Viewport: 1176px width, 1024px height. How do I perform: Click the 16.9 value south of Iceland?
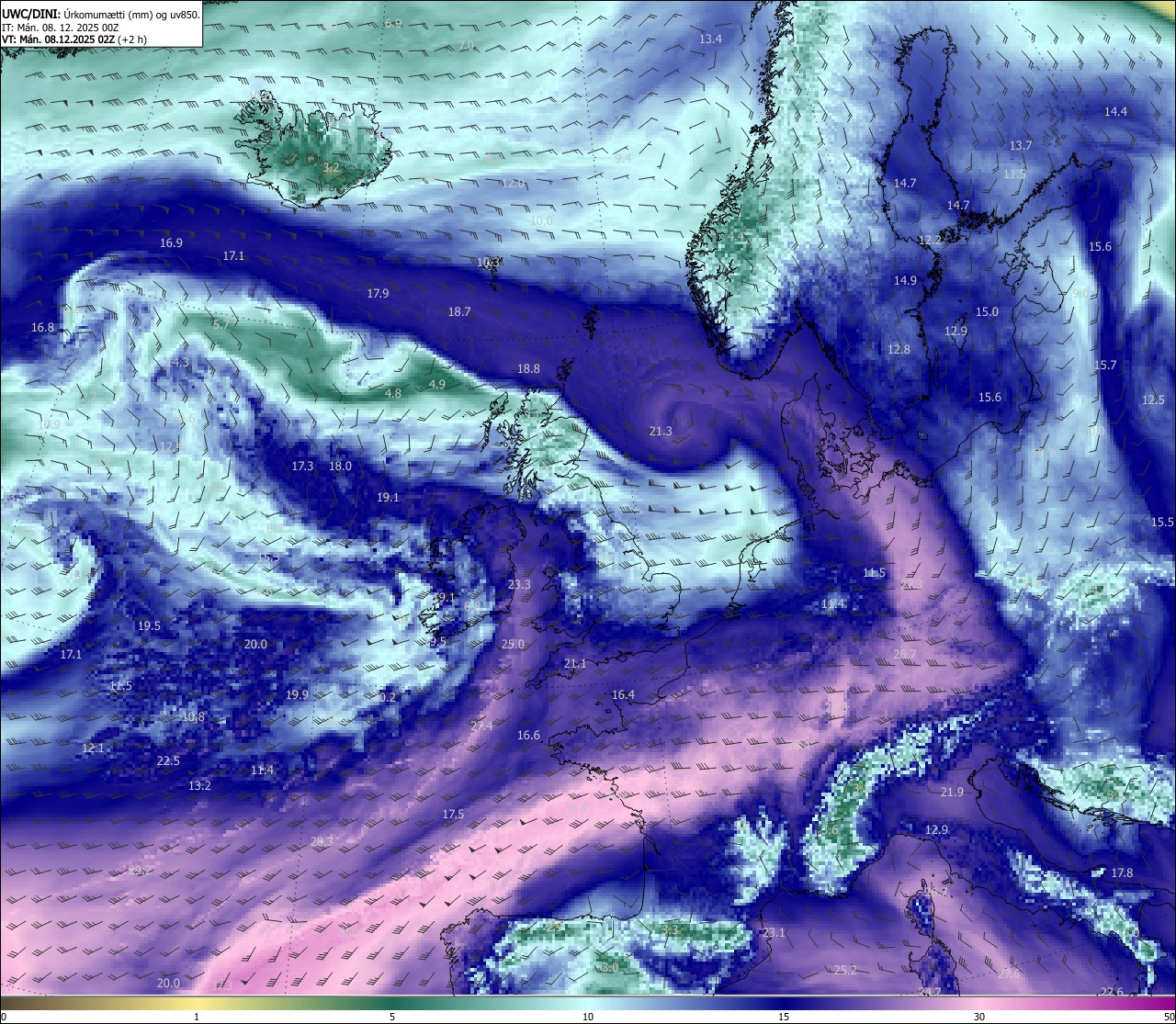[x=171, y=242]
